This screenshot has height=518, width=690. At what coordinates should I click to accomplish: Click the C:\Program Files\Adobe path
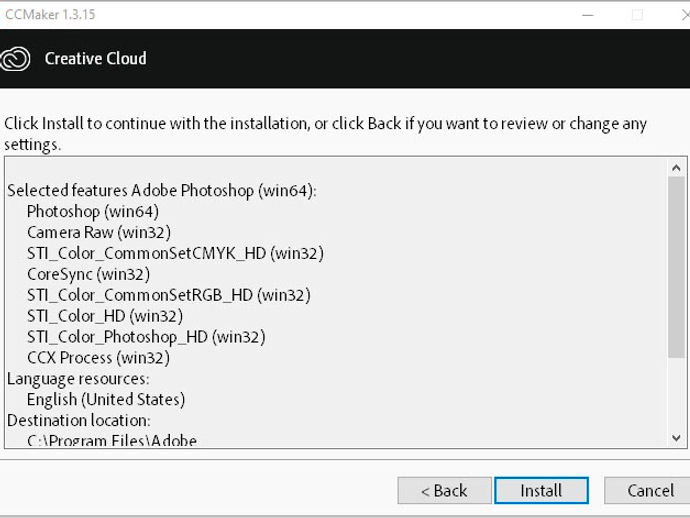click(112, 440)
